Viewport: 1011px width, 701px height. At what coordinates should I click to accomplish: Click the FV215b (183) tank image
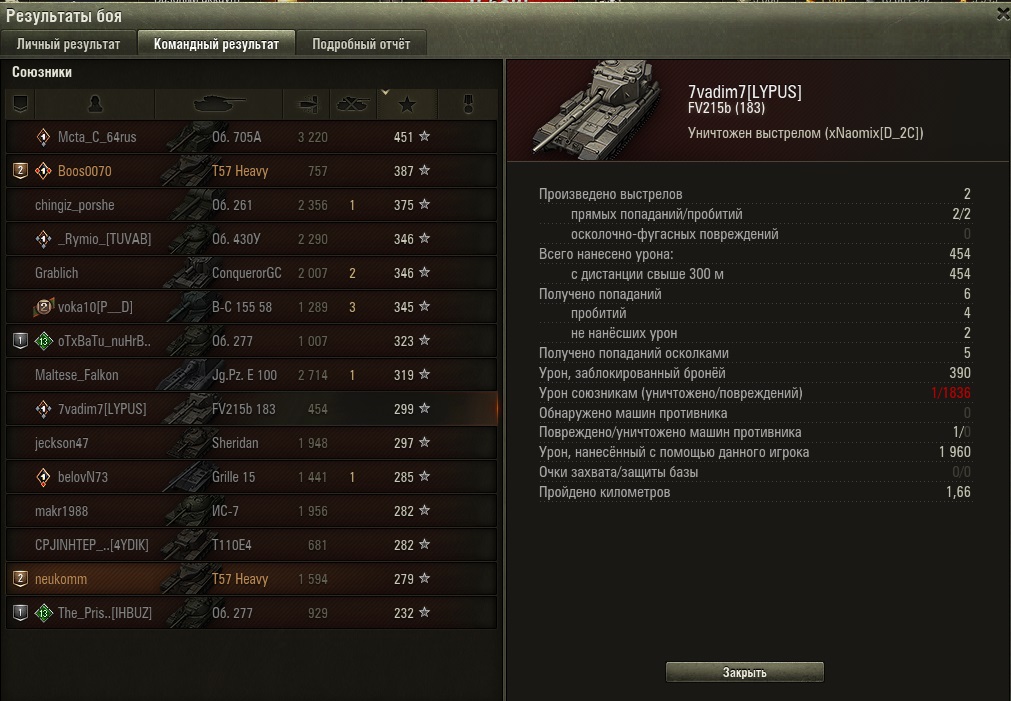pyautogui.click(x=594, y=111)
